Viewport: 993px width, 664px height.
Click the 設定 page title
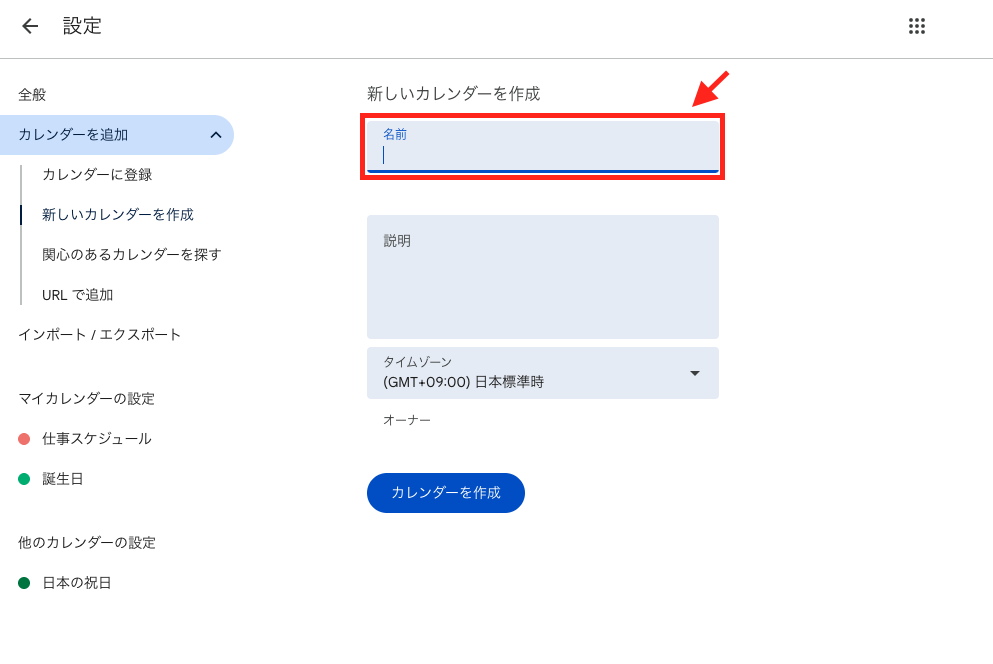[x=82, y=26]
